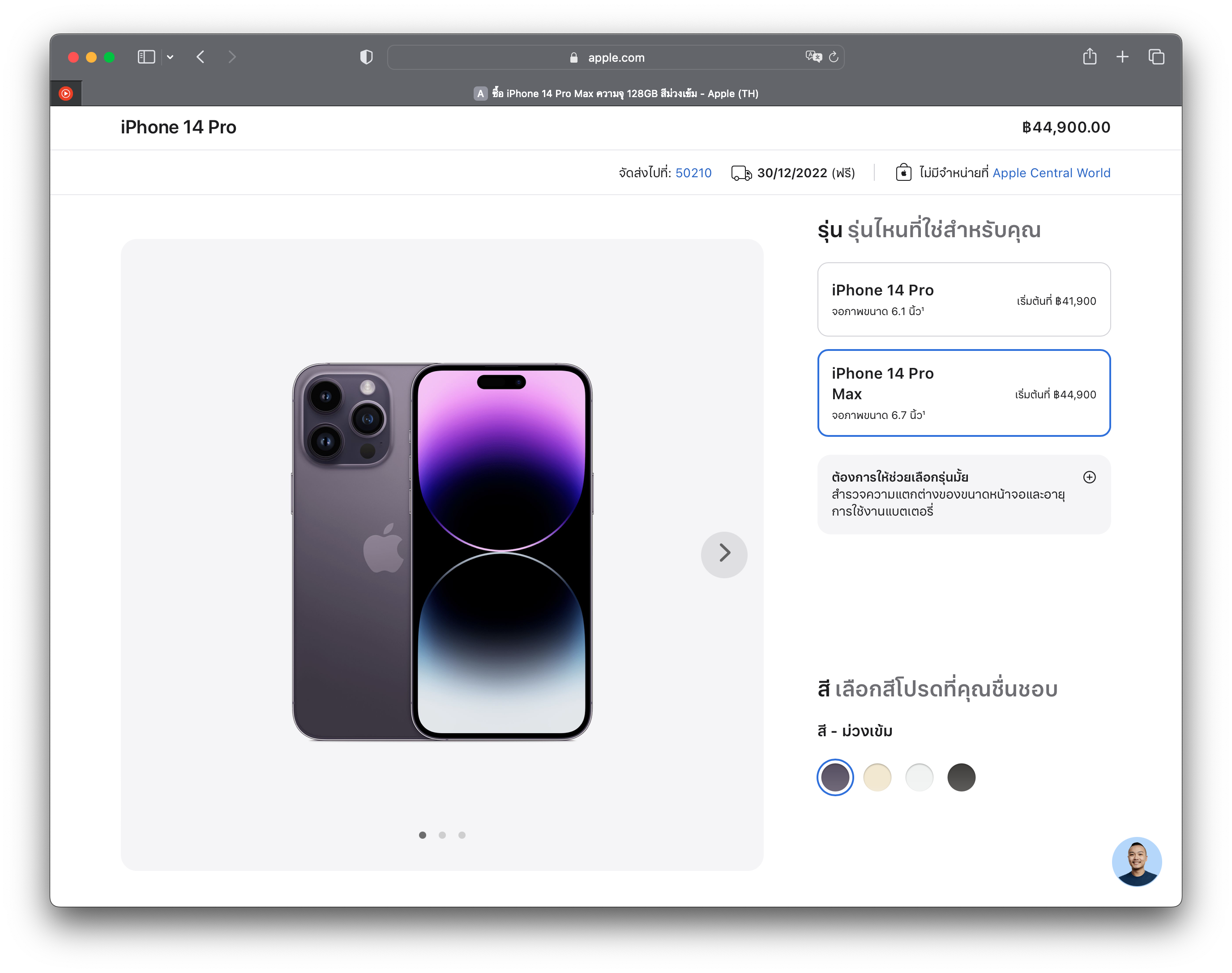Open the Share sheet icon

1090,56
